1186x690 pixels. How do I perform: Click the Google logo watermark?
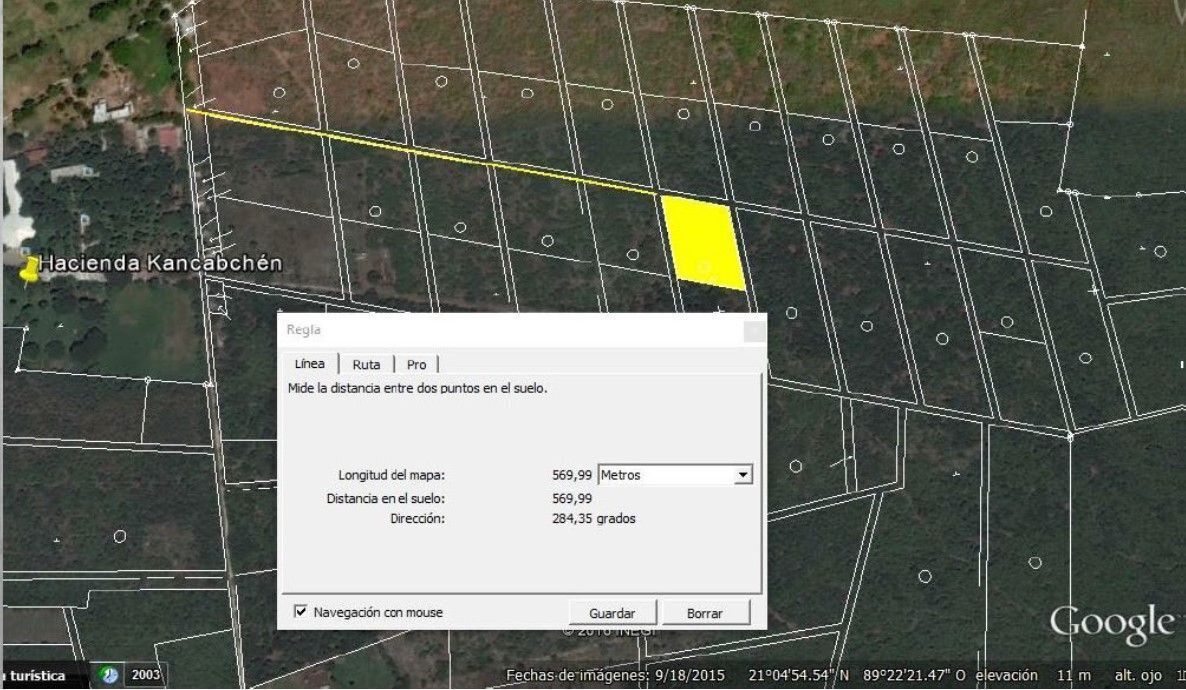(1110, 624)
